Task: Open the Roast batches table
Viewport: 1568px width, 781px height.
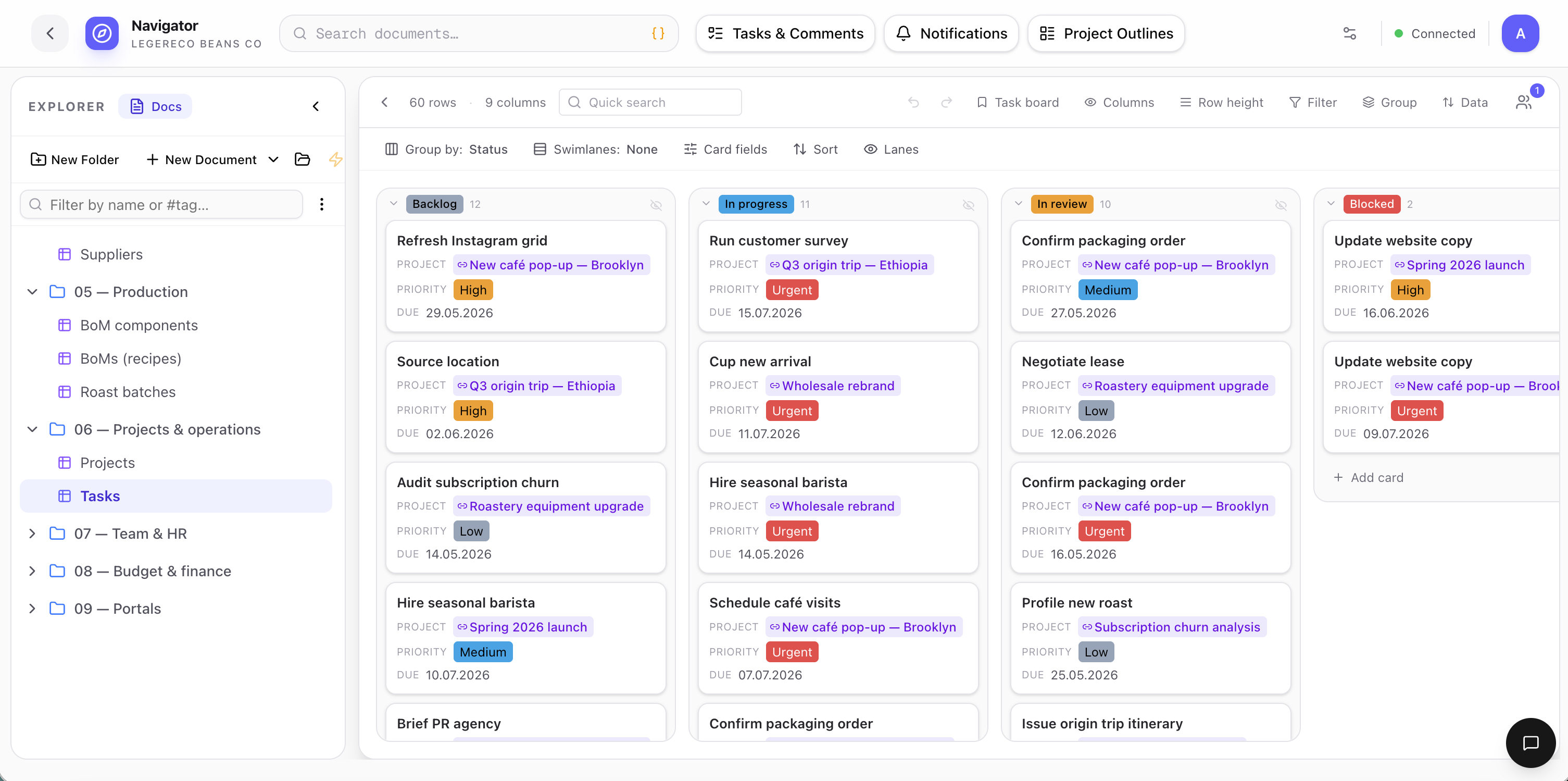Action: click(128, 392)
